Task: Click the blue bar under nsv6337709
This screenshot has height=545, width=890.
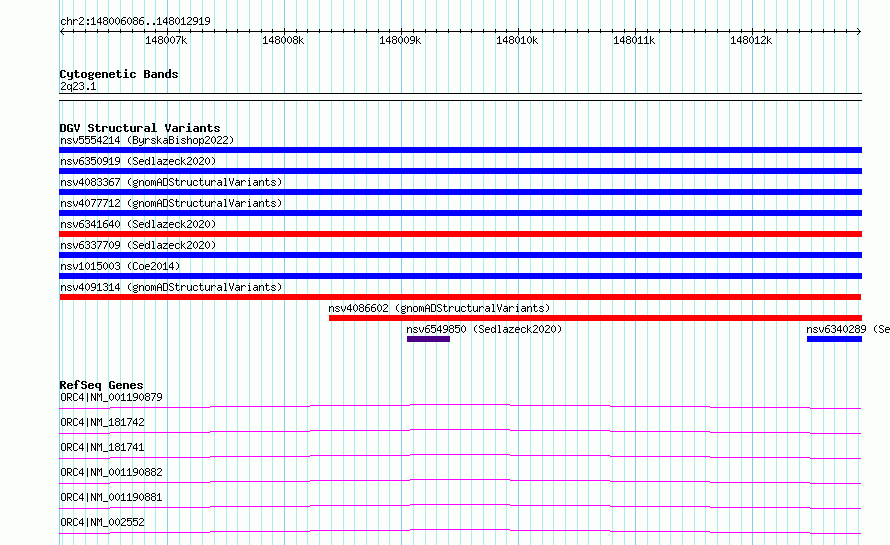Action: [460, 255]
